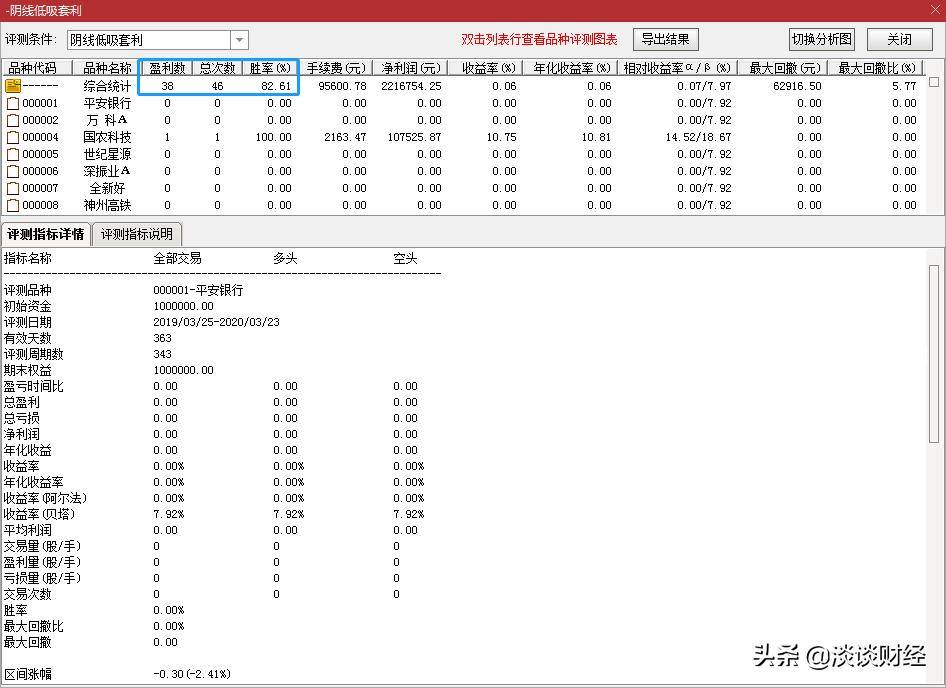Screen dimensions: 946x688
Task: Sort by the 净利润(元) column header
Action: click(x=410, y=68)
